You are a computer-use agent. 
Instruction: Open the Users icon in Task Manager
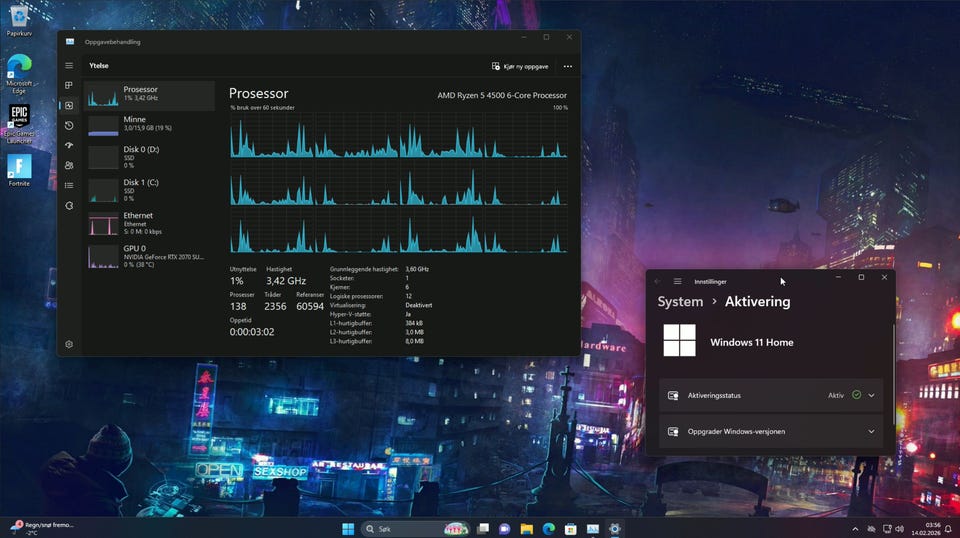(69, 166)
